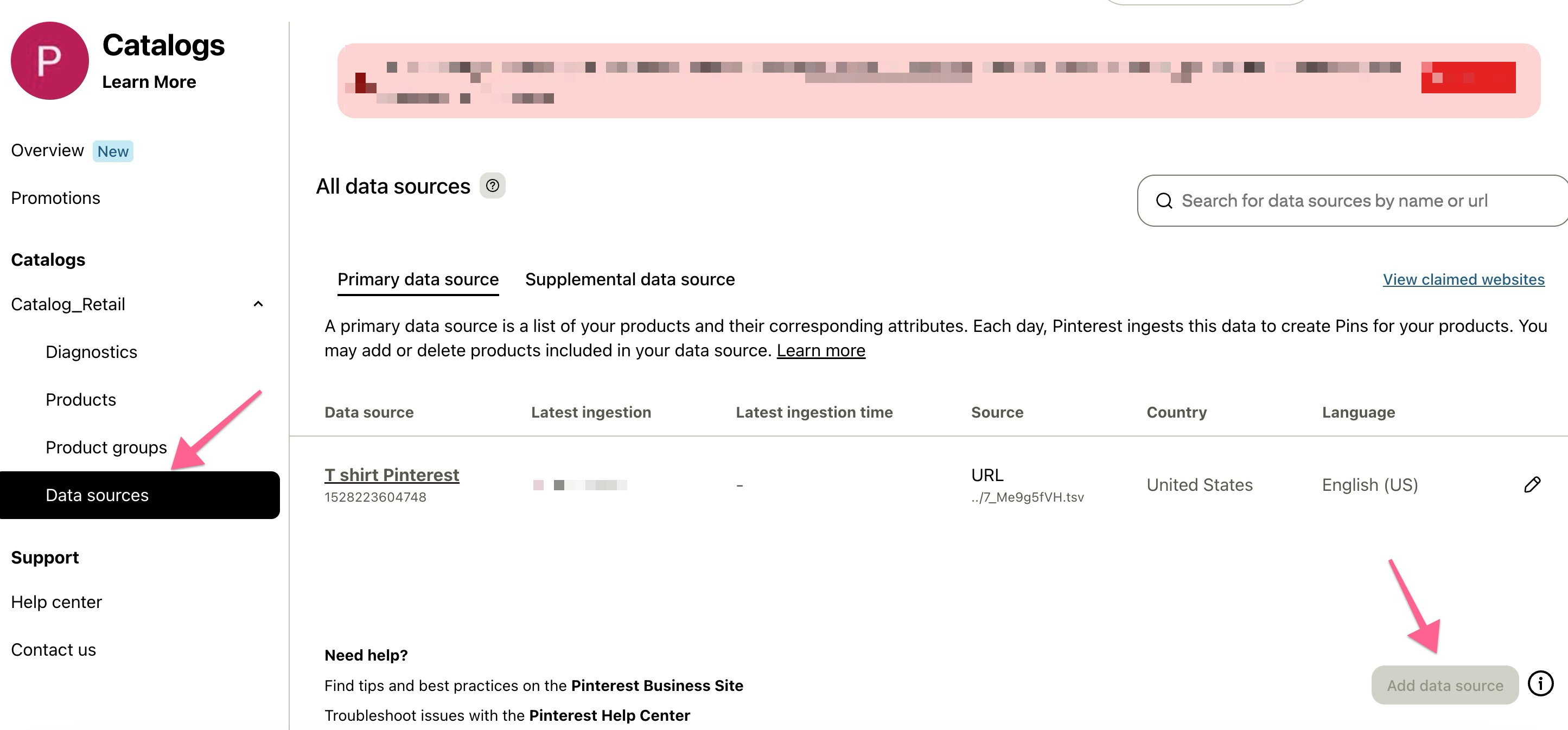Open the T shirt Pinterest data source
Image resolution: width=1568 pixels, height=730 pixels.
391,475
